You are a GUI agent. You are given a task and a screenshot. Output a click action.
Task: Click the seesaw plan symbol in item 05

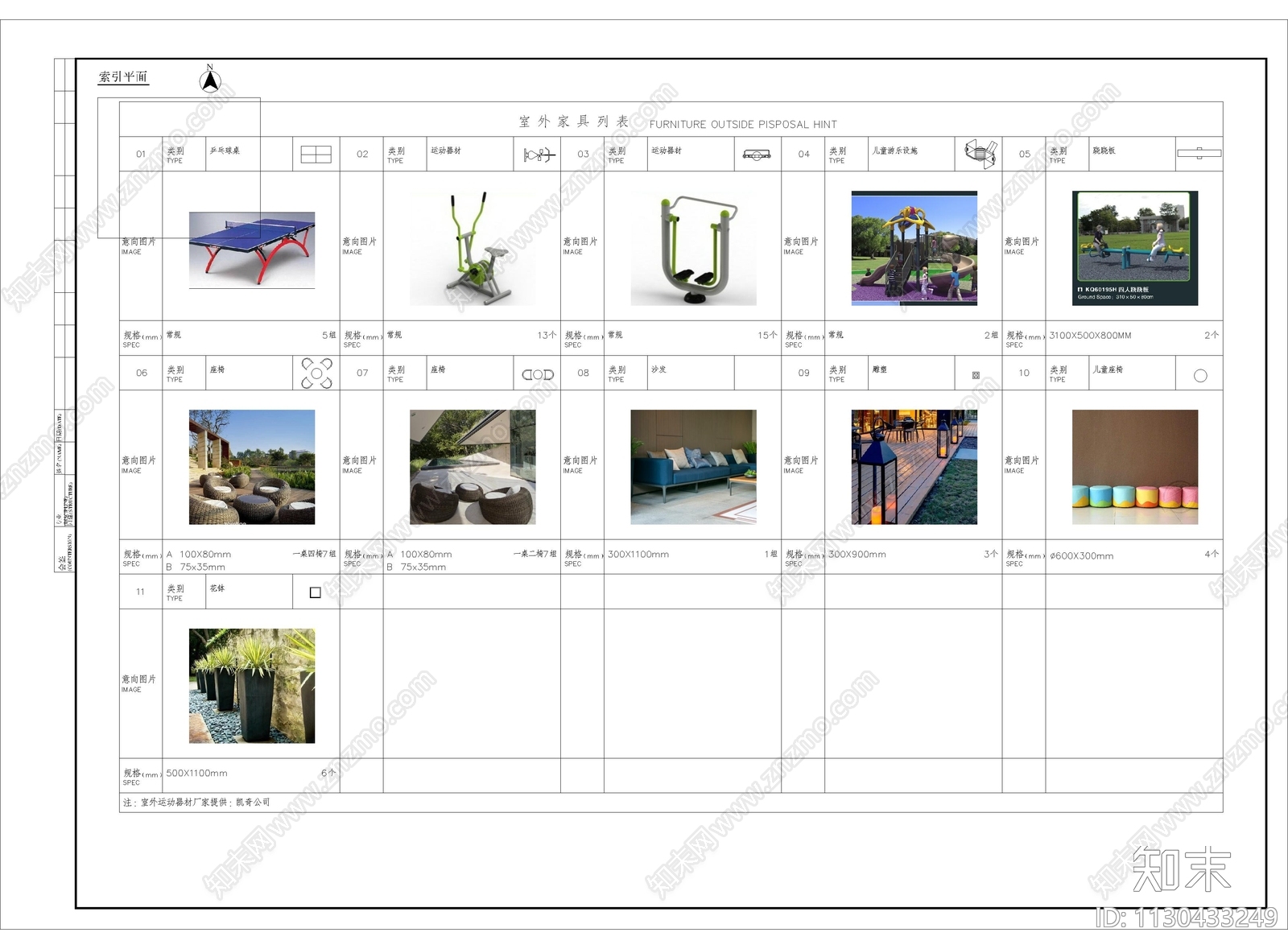tap(1199, 153)
